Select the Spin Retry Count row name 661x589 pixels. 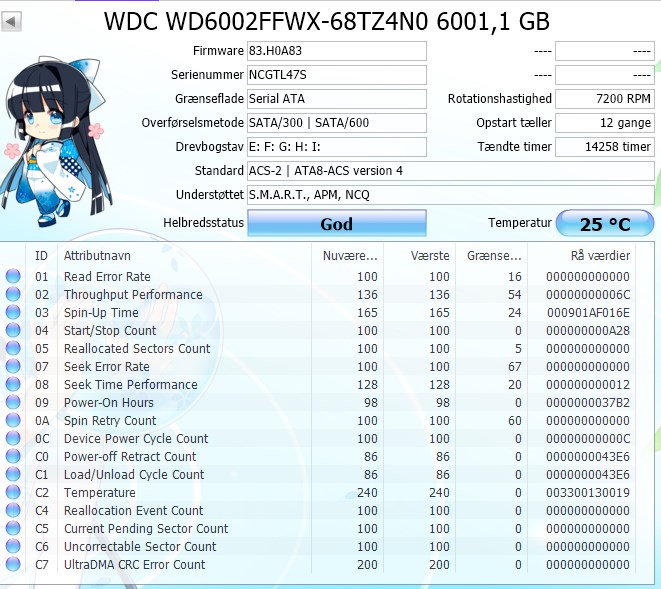point(110,421)
